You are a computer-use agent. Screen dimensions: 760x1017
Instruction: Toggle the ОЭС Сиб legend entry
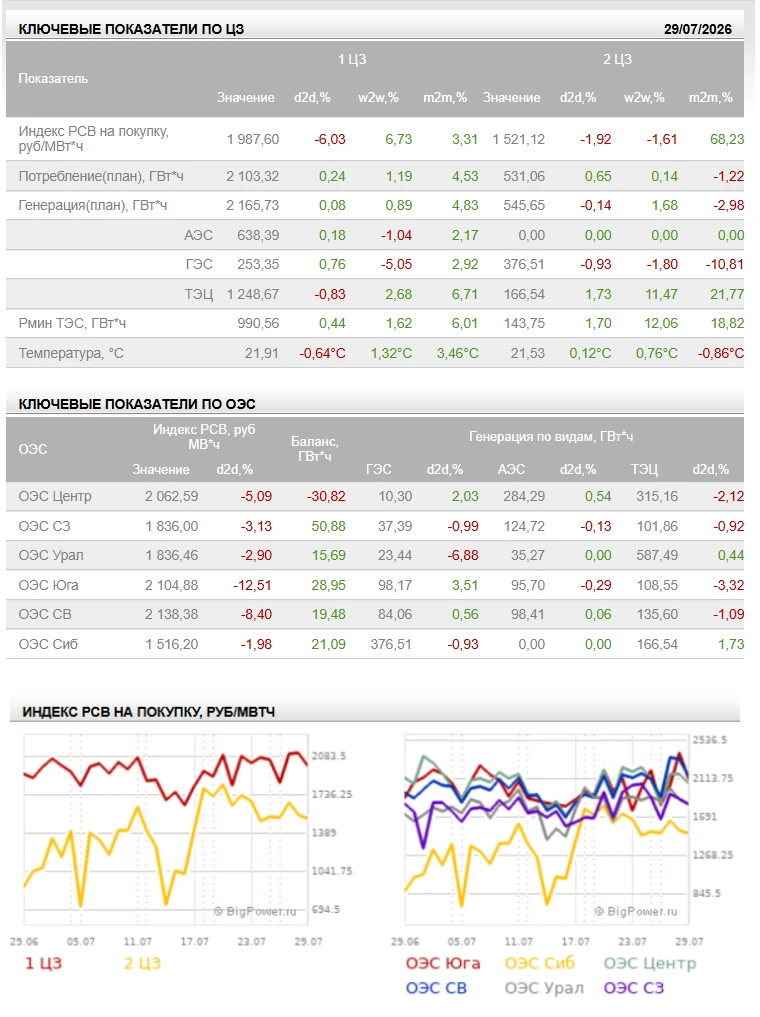[540, 963]
